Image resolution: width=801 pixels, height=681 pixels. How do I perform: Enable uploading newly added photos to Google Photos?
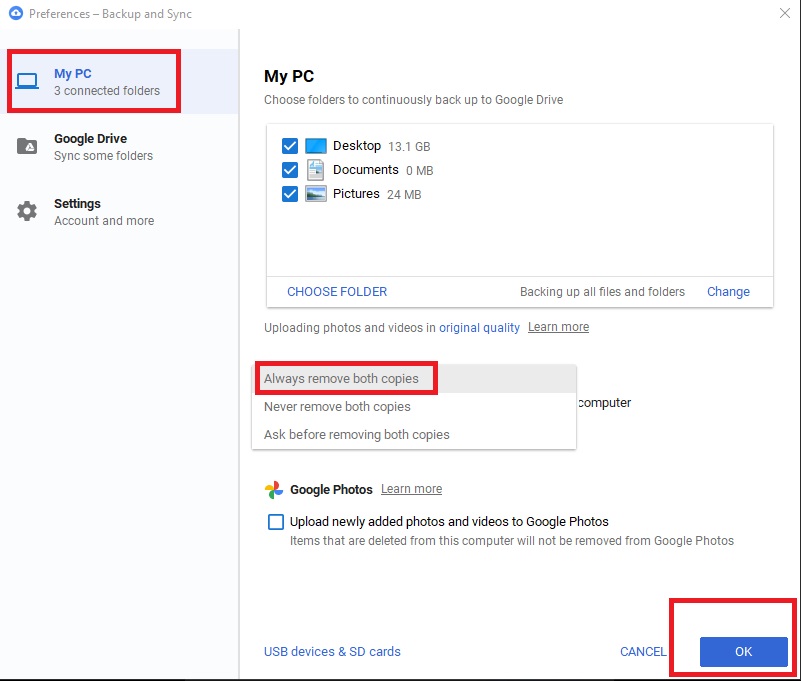click(x=275, y=521)
